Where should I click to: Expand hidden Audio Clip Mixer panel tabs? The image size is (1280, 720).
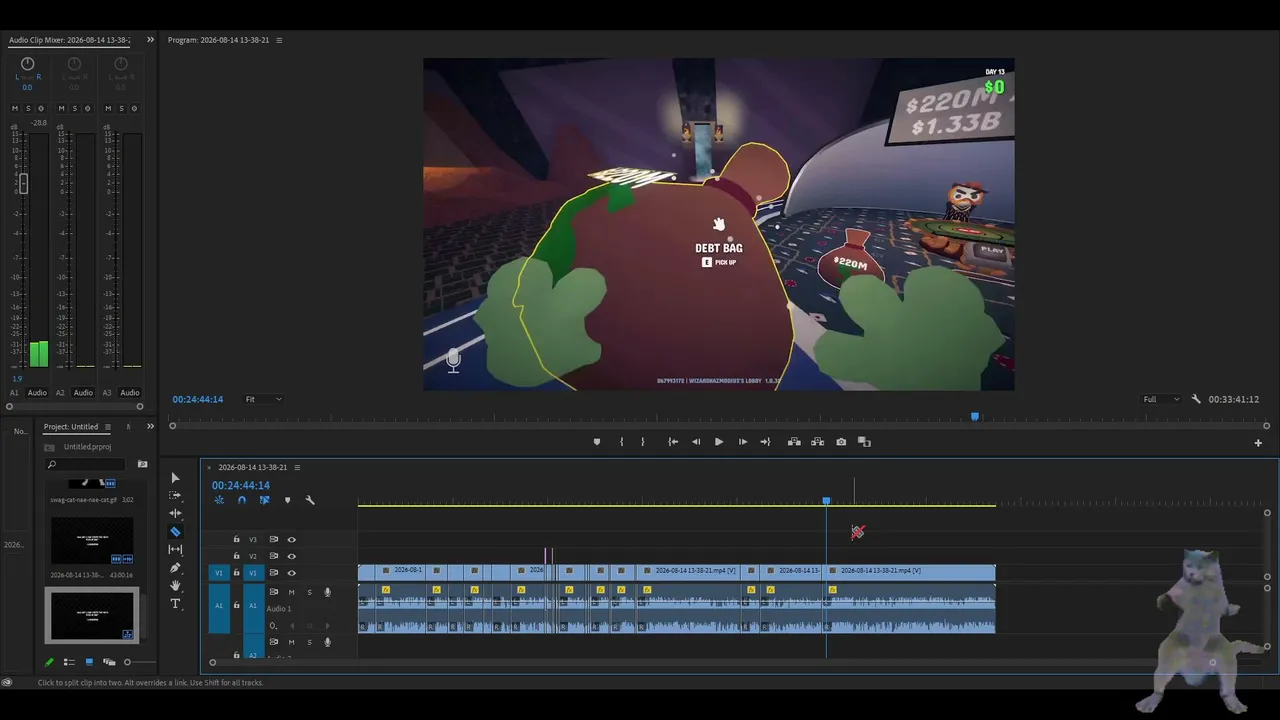(150, 40)
